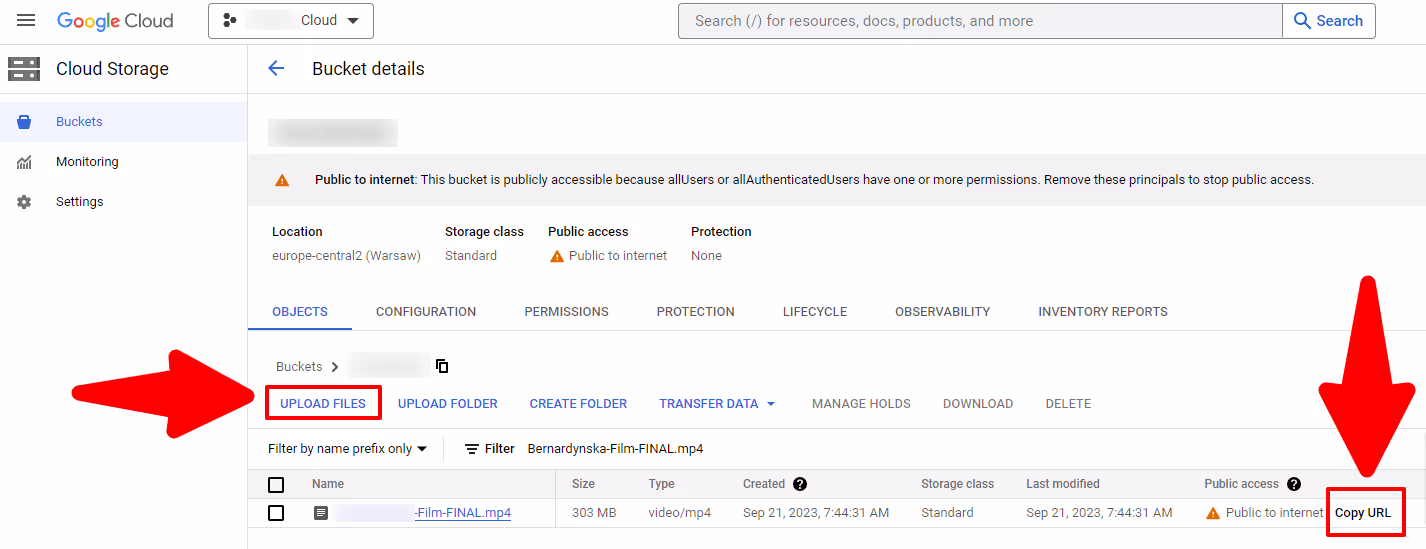Open the Filter by name prefix only dropdown

point(347,449)
